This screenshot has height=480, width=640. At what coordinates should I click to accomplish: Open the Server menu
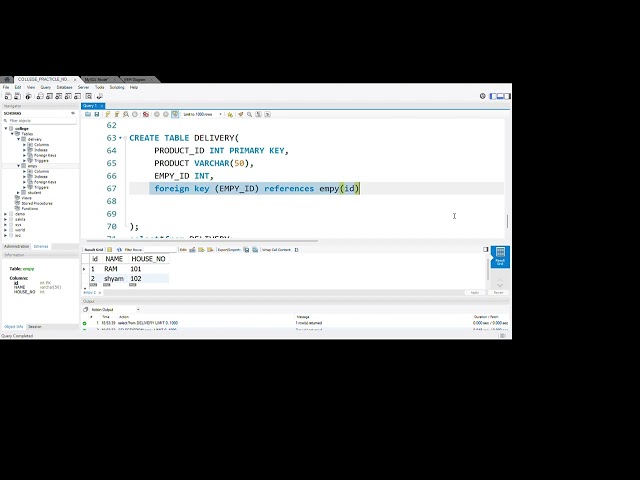click(83, 87)
